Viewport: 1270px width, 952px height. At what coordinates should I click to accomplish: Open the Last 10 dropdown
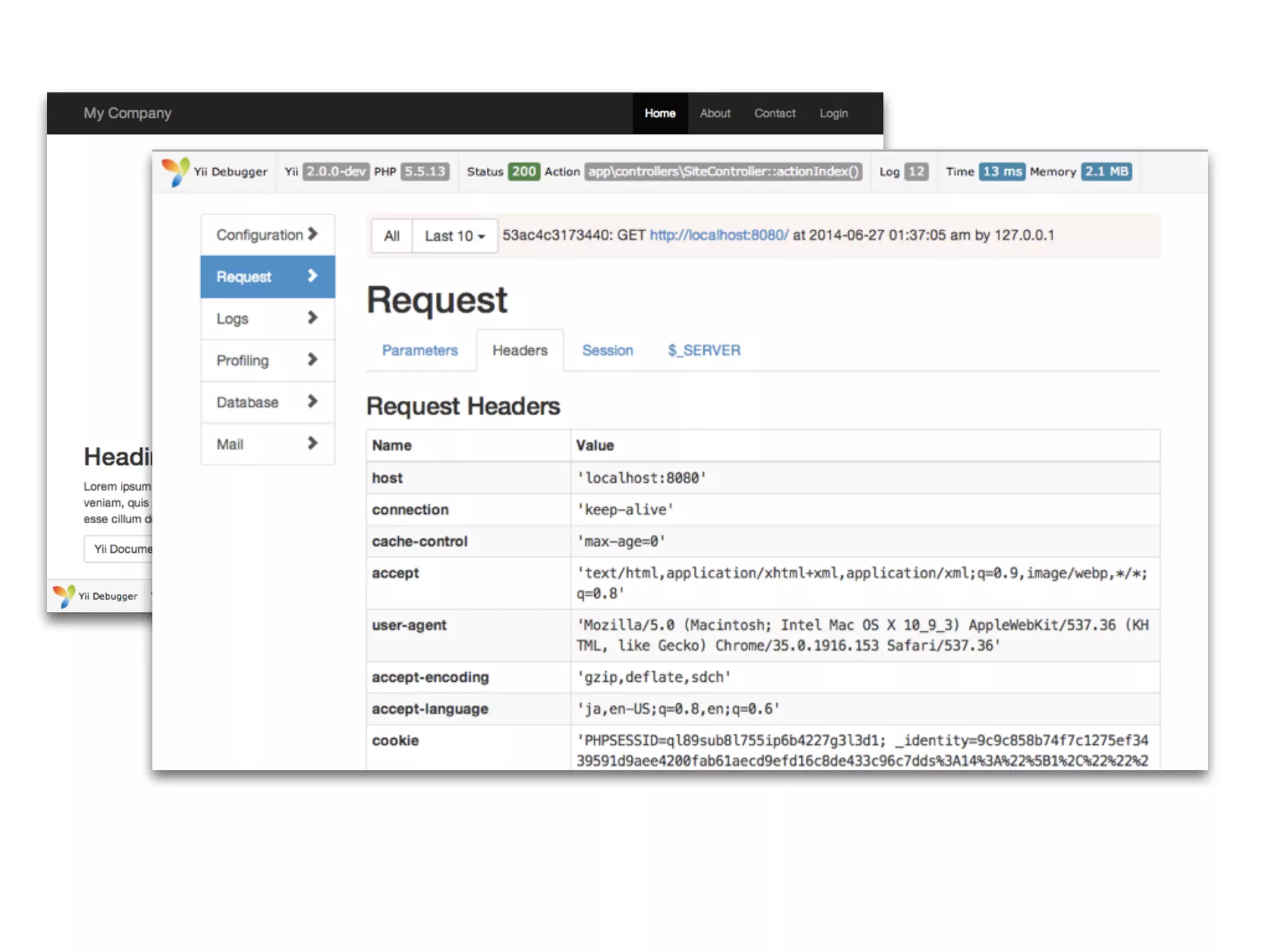click(455, 236)
